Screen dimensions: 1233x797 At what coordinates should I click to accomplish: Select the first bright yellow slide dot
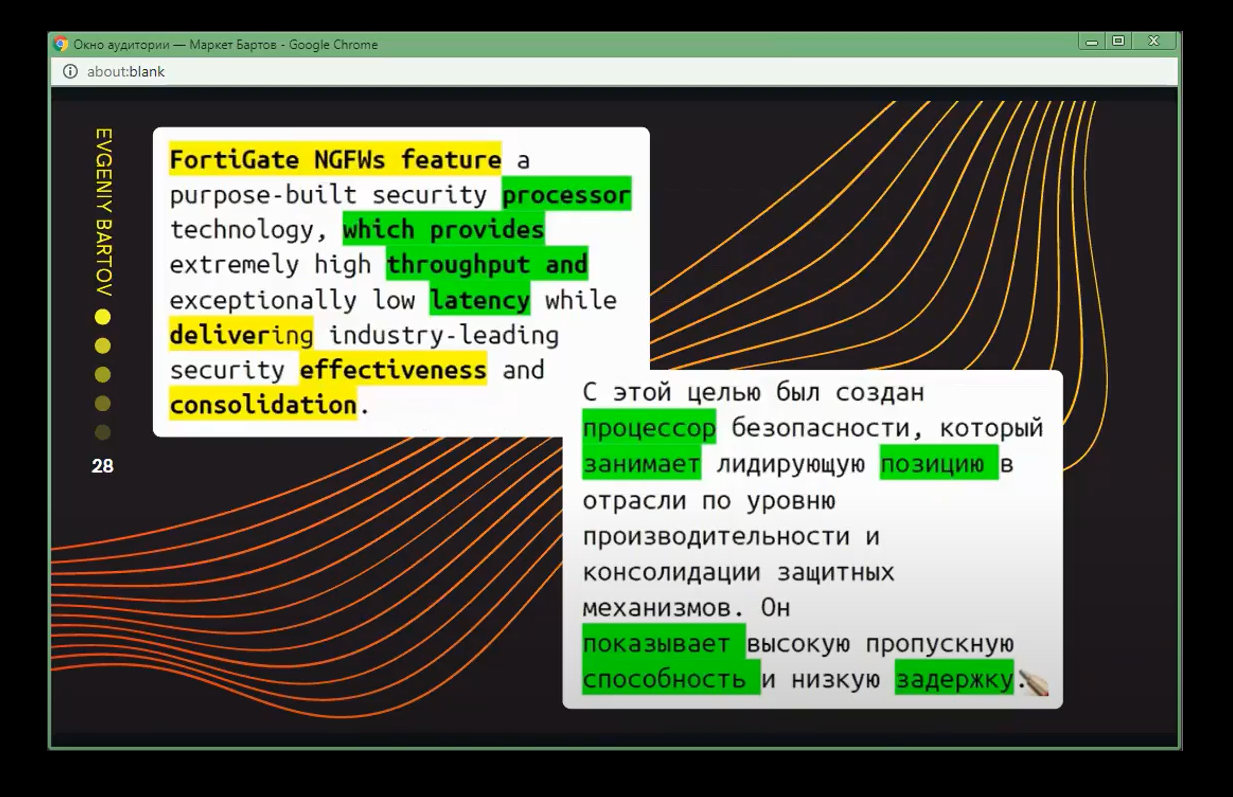[102, 317]
